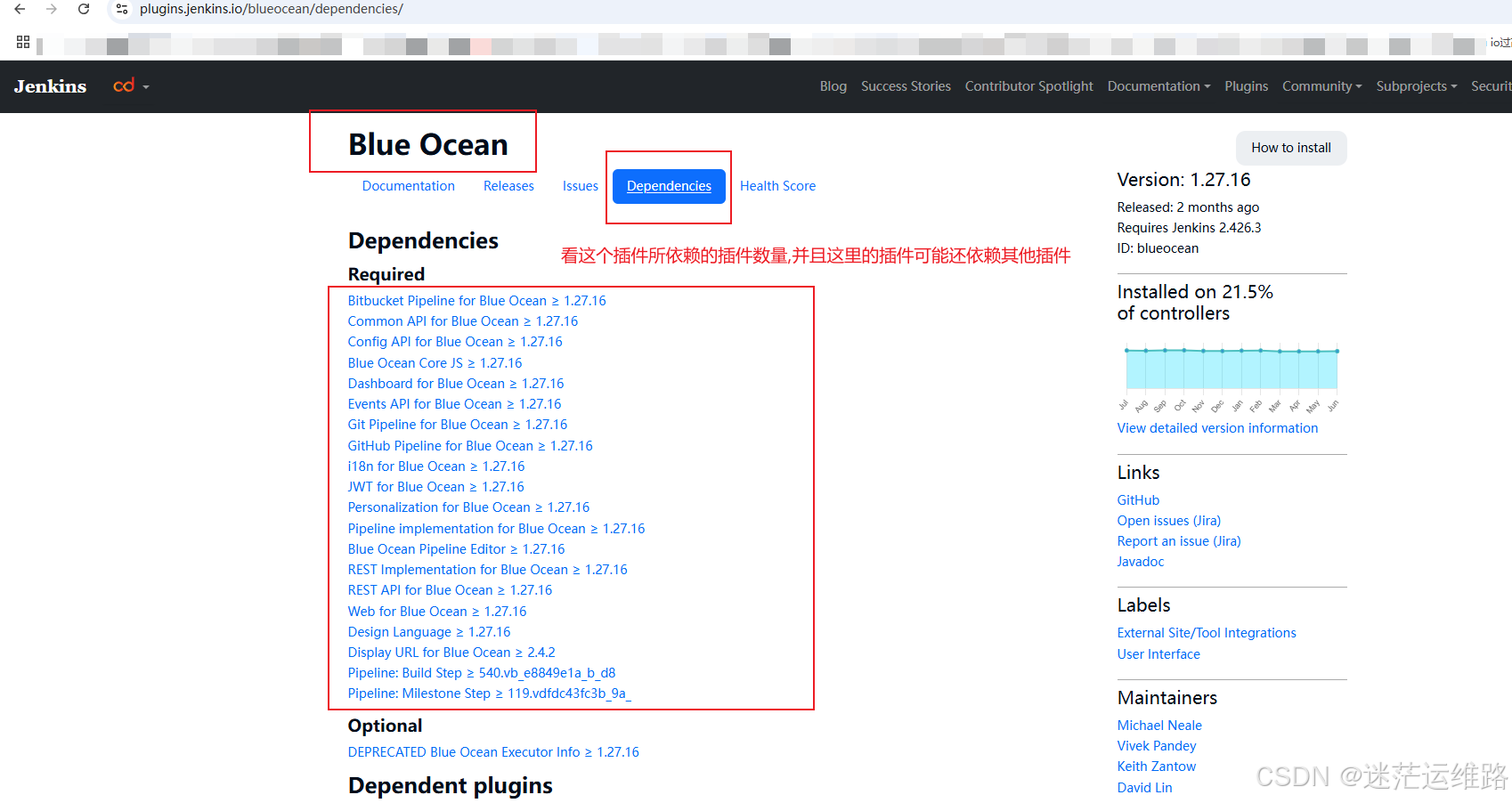The width and height of the screenshot is (1512, 803).
Task: Open Git Pipeline for Blue Ocean
Action: click(x=458, y=425)
